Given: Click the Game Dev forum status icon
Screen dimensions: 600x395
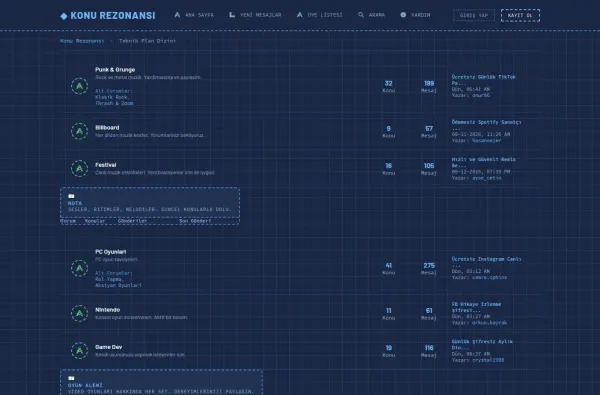Looking at the screenshot, I should click(80, 350).
